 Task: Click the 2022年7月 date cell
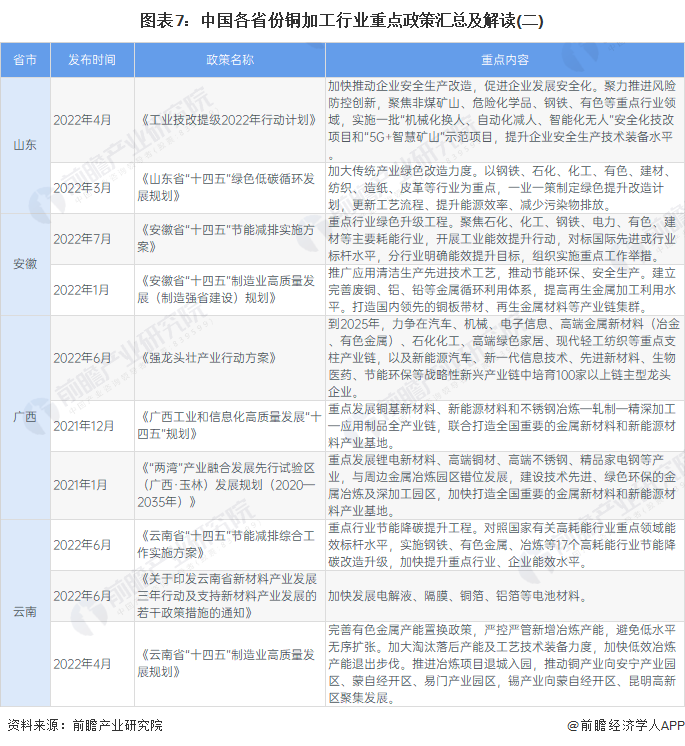coord(82,239)
